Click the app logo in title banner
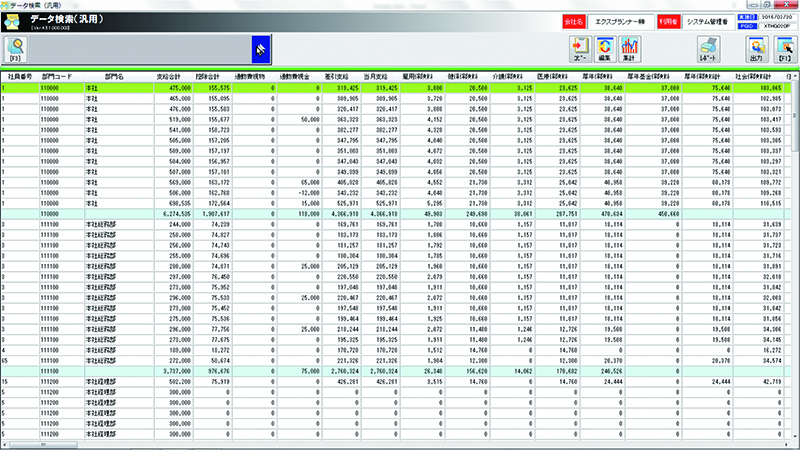 pos(15,21)
